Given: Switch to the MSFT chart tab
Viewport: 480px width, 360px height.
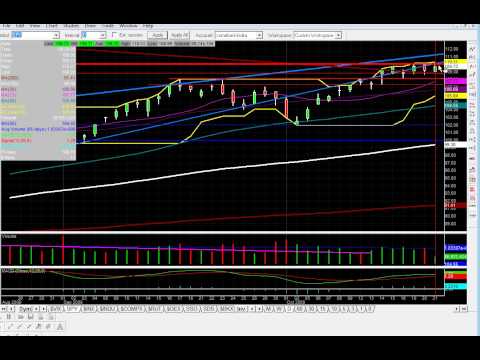Looking at the screenshot, I should pyautogui.click(x=154, y=309).
